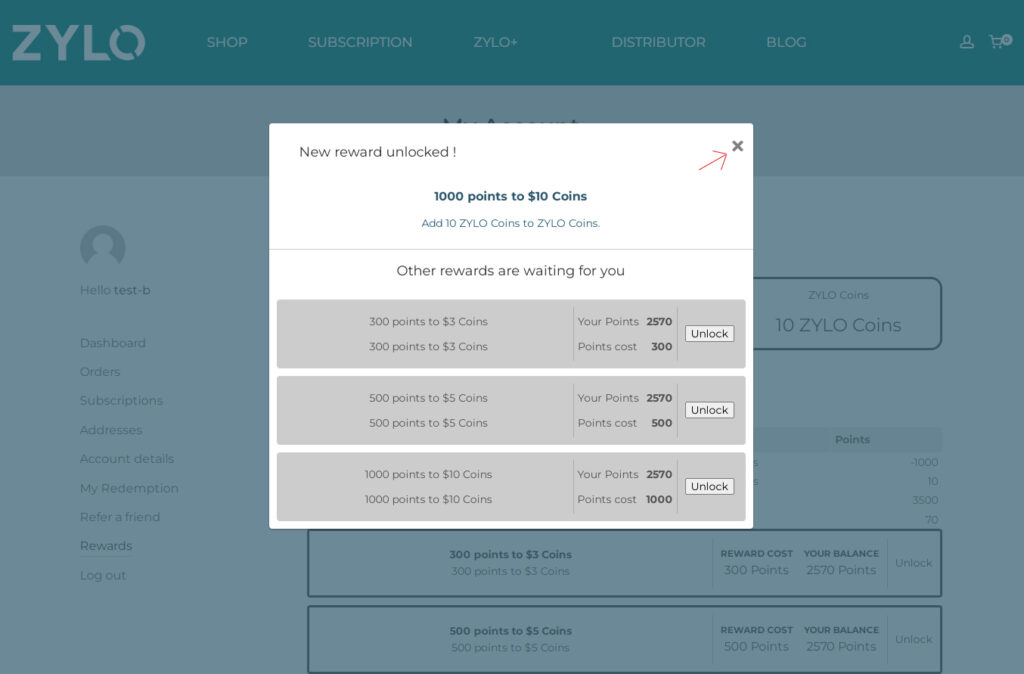Viewport: 1024px width, 674px height.
Task: Open the user account icon
Action: 966,42
